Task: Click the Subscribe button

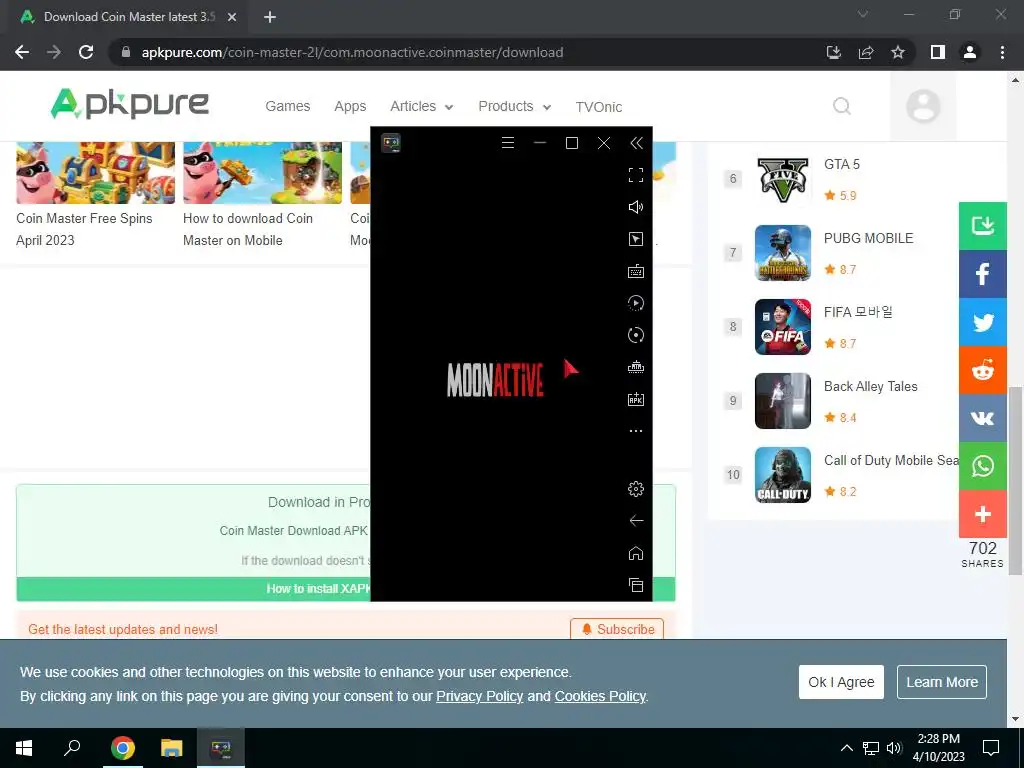Action: pyautogui.click(x=617, y=629)
